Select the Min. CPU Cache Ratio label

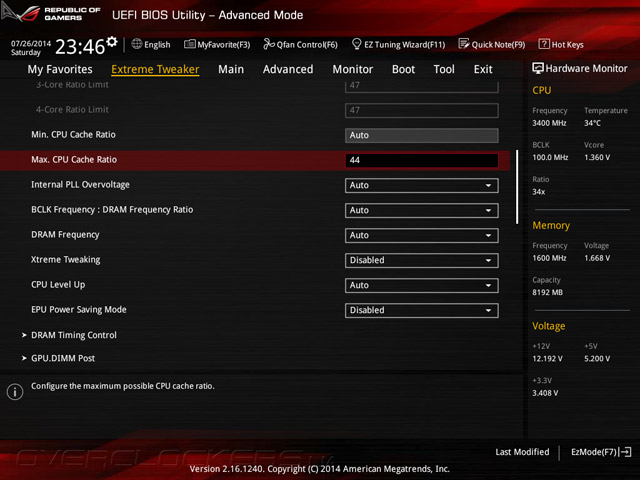73,135
